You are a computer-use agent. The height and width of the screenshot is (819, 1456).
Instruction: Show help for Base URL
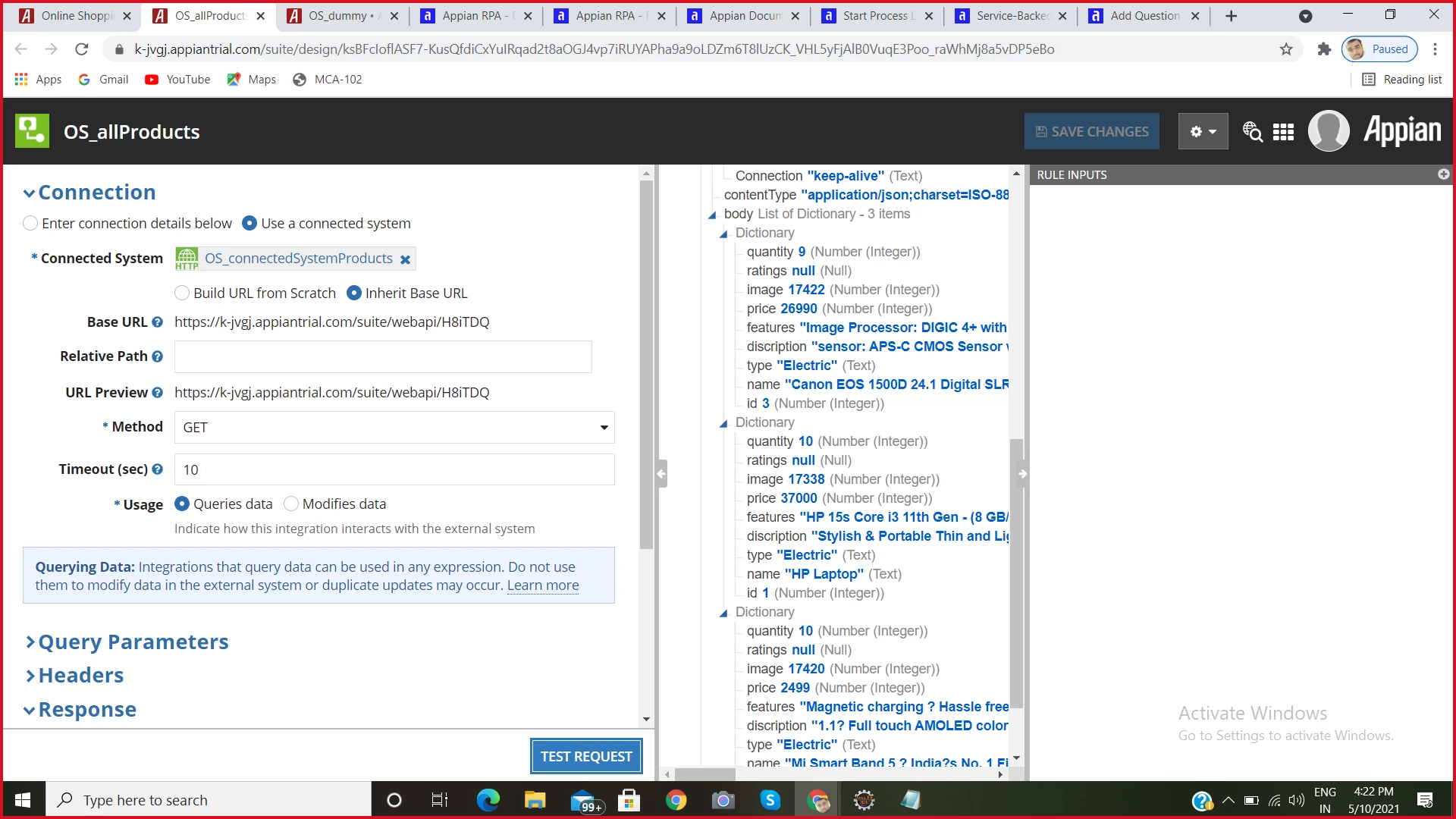click(x=157, y=322)
